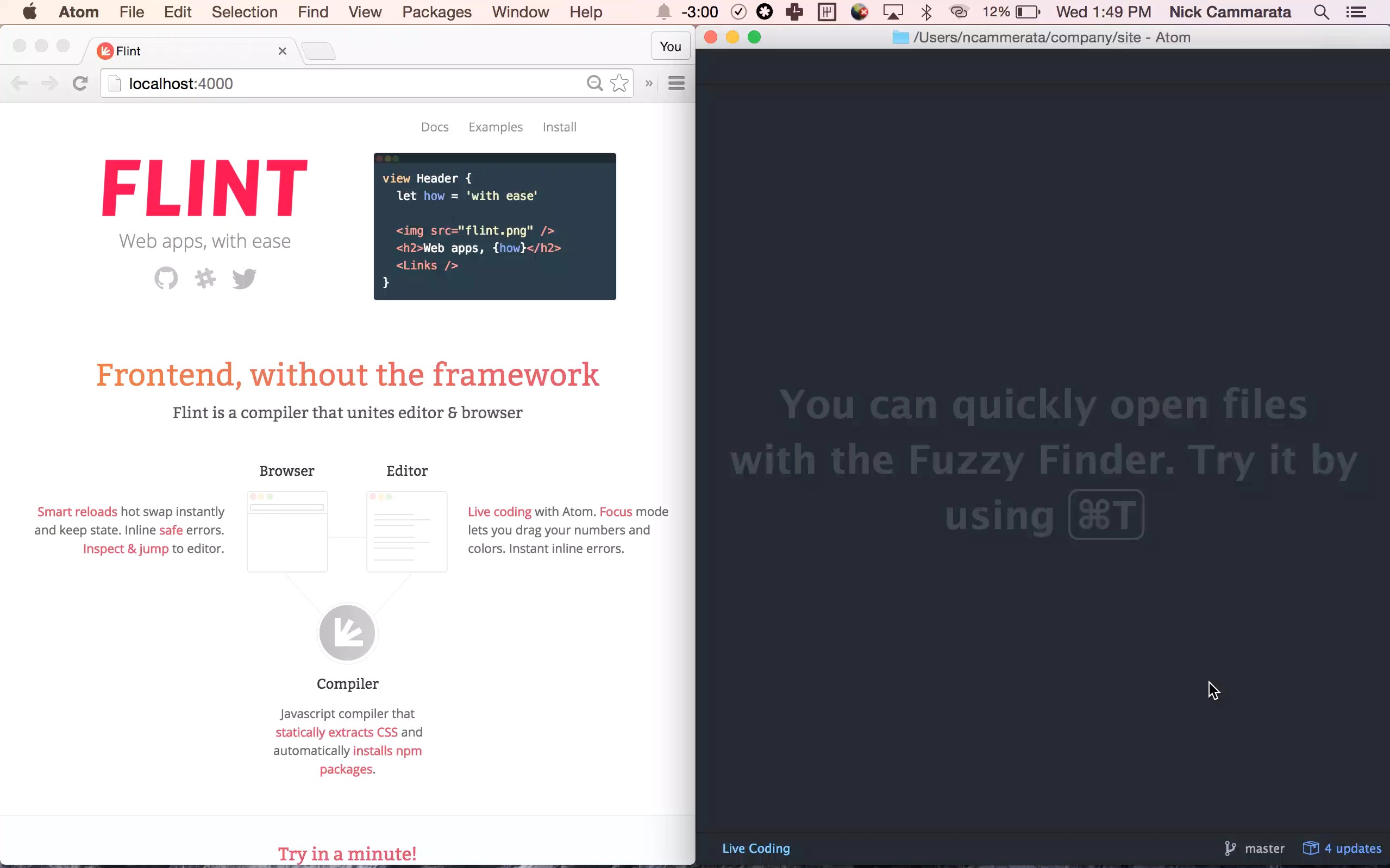Image resolution: width=1390 pixels, height=868 pixels.
Task: Go to the Docs page
Action: click(435, 127)
